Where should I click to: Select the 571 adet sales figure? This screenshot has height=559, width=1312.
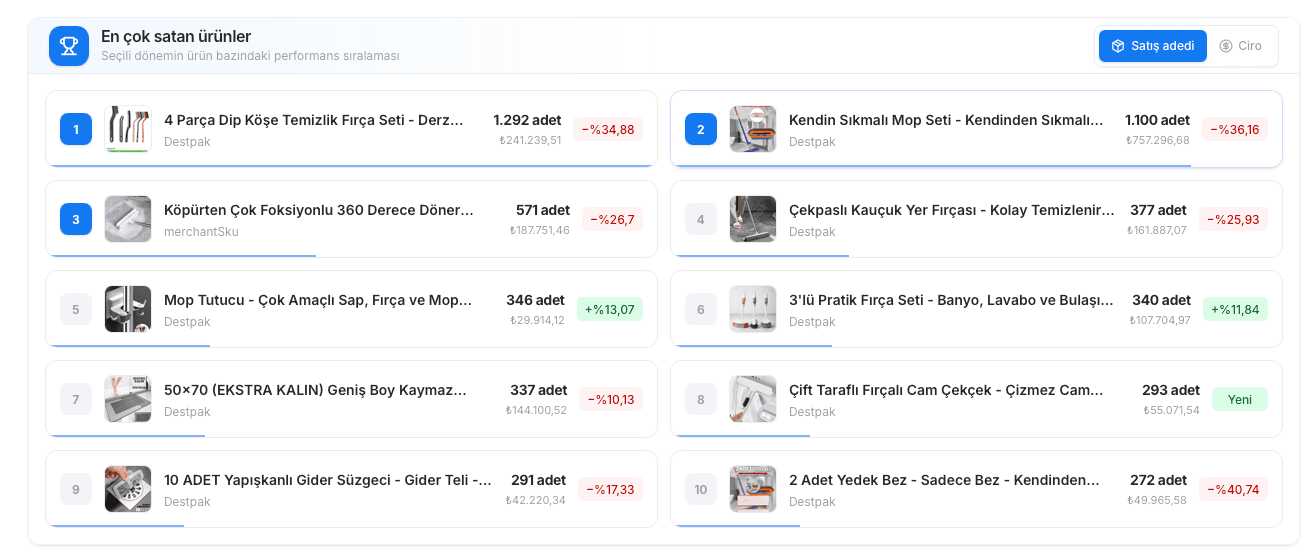click(543, 210)
